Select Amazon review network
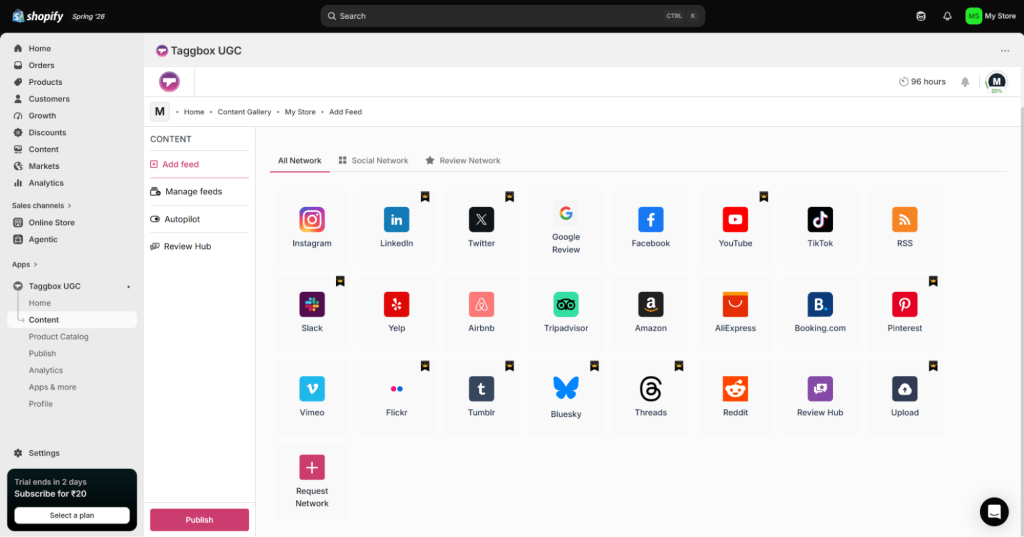 point(650,304)
